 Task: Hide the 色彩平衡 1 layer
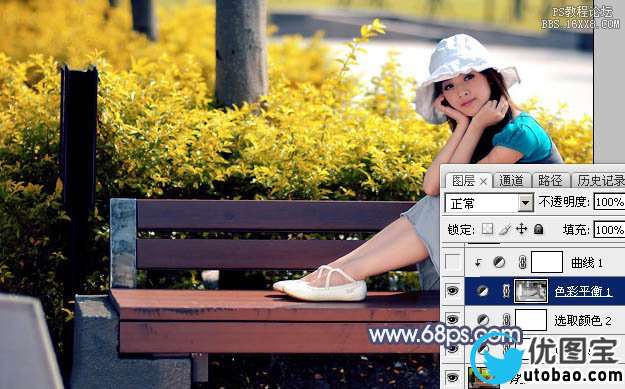coord(452,291)
